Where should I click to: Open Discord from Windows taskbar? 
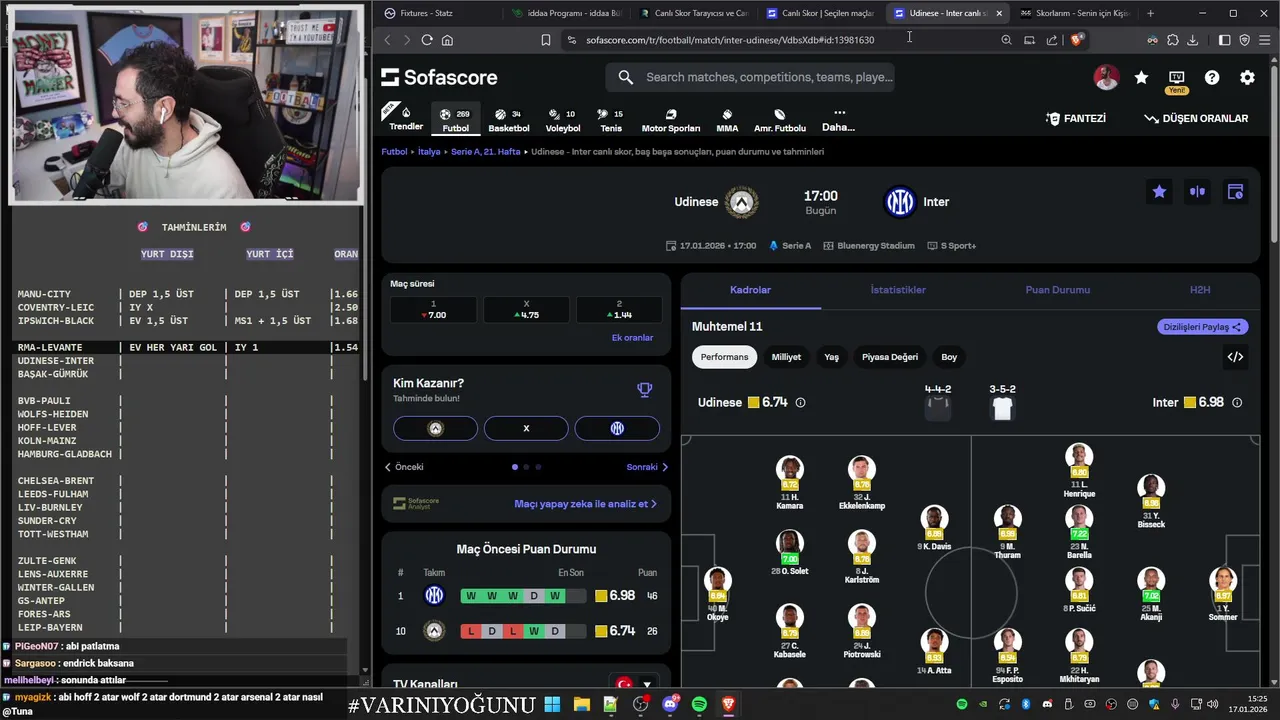tap(670, 705)
